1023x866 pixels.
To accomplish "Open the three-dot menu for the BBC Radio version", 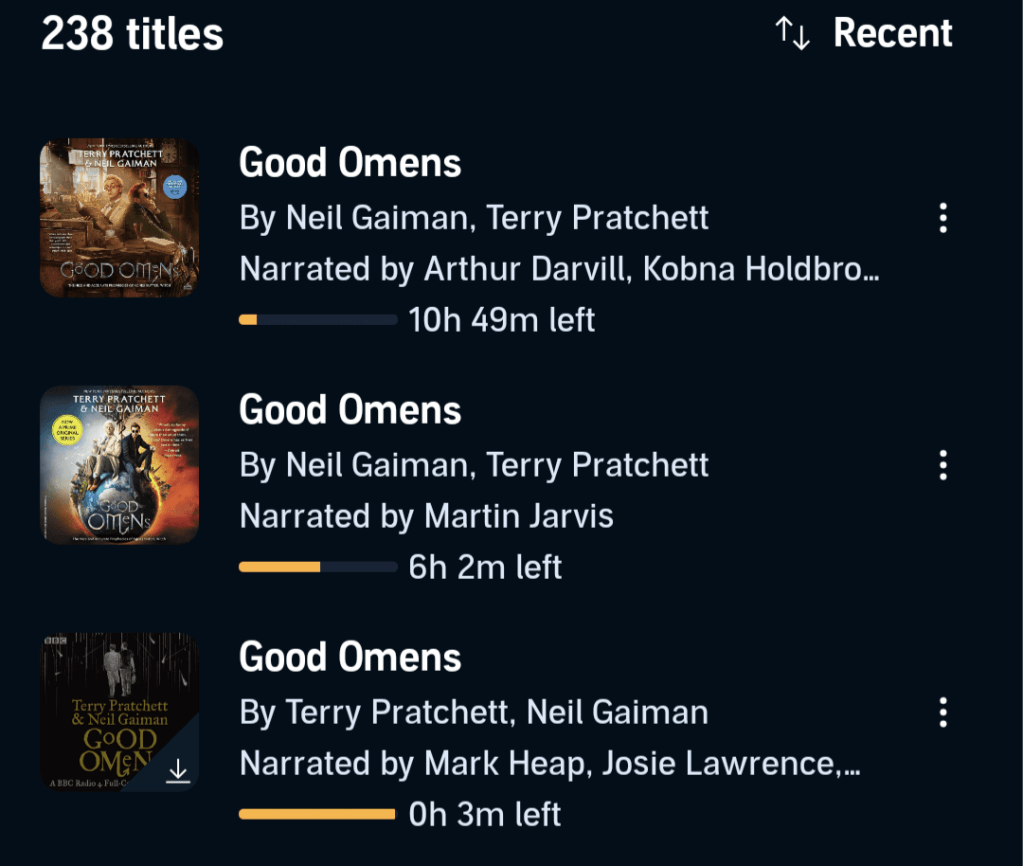I will 942,712.
